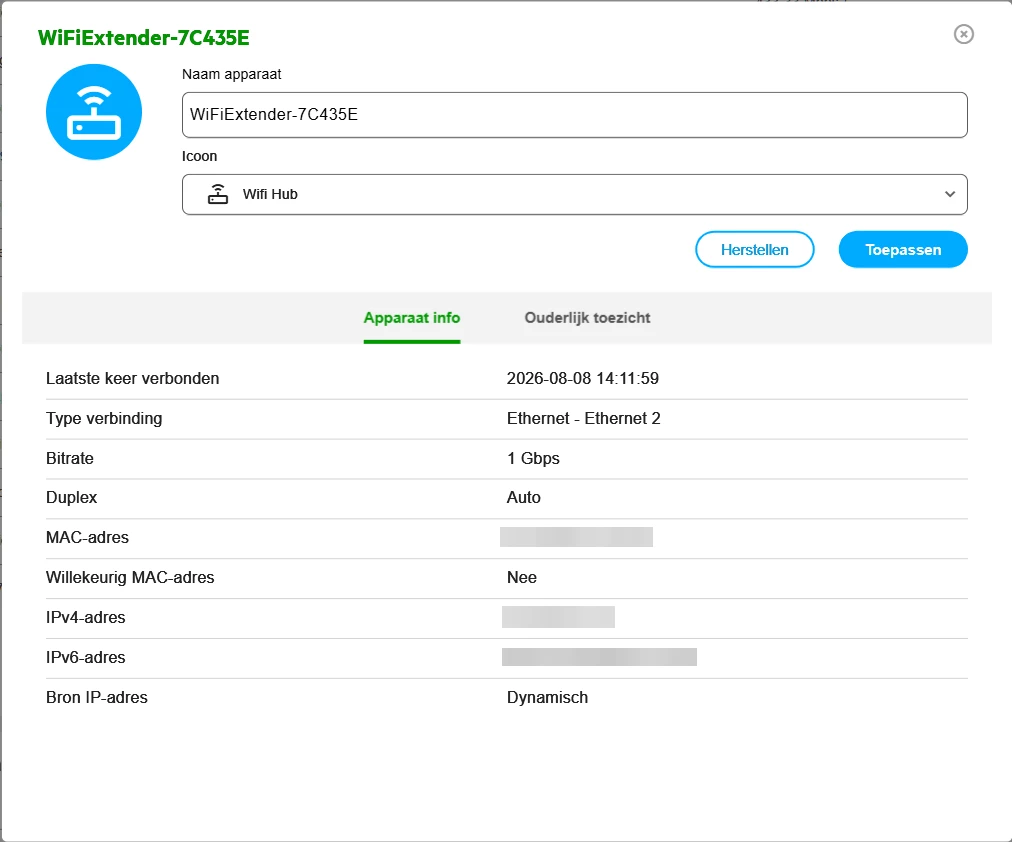This screenshot has width=1012, height=842.
Task: Click the blue WiFi hub device icon
Action: coord(94,112)
